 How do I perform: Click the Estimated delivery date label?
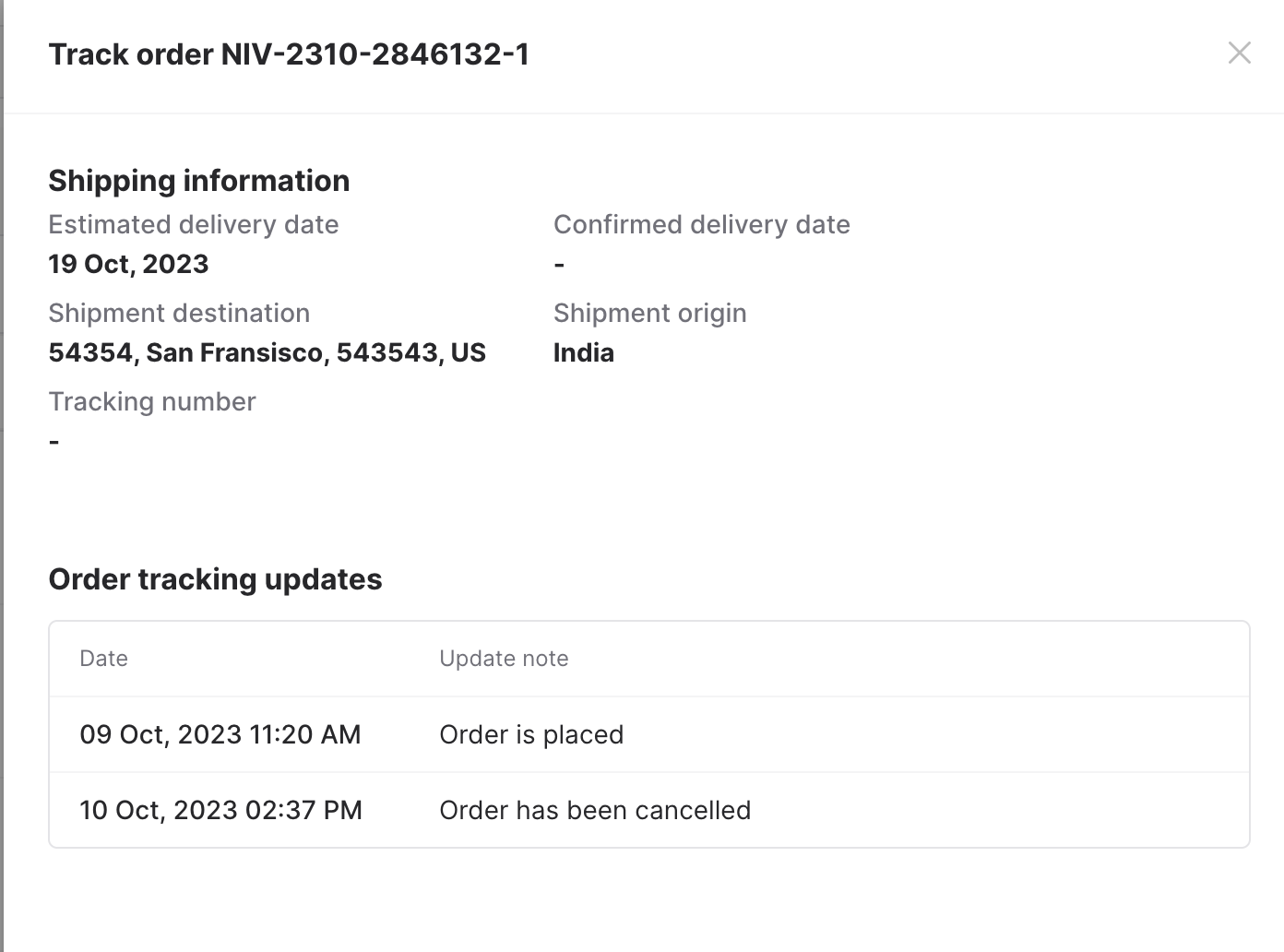tap(193, 225)
